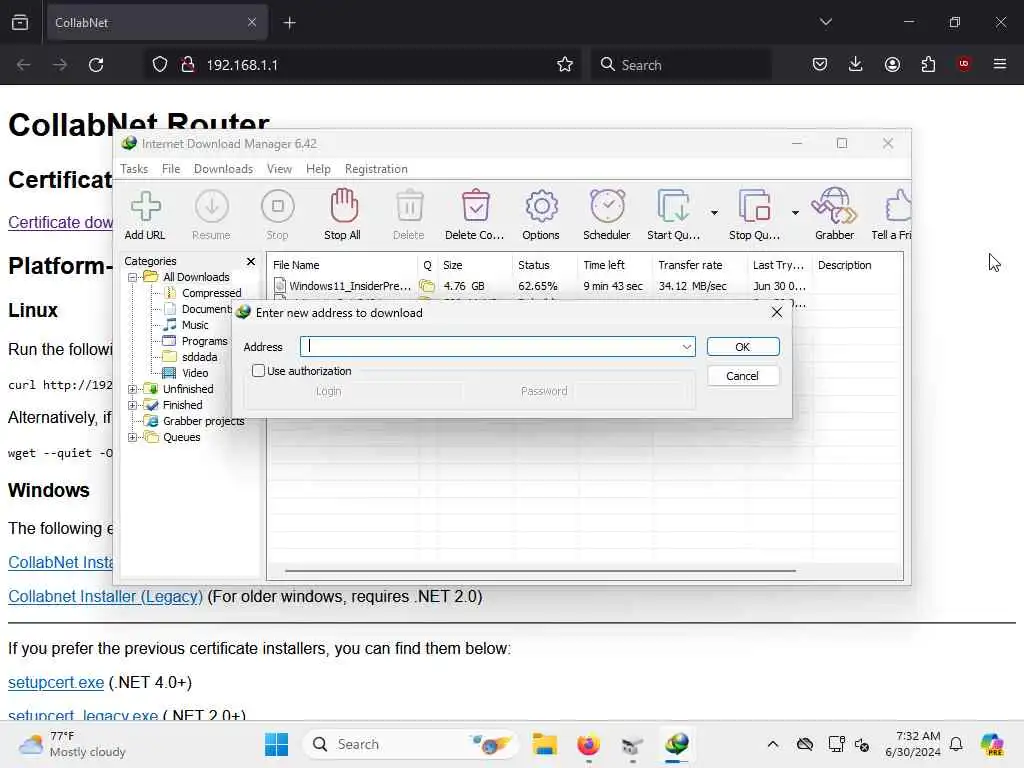
Task: Open IDM Options gear icon
Action: pos(541,206)
